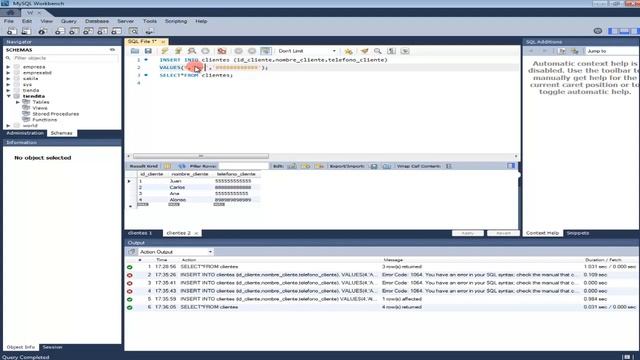The image size is (640, 360).
Task: Click the Revert button
Action: [503, 233]
